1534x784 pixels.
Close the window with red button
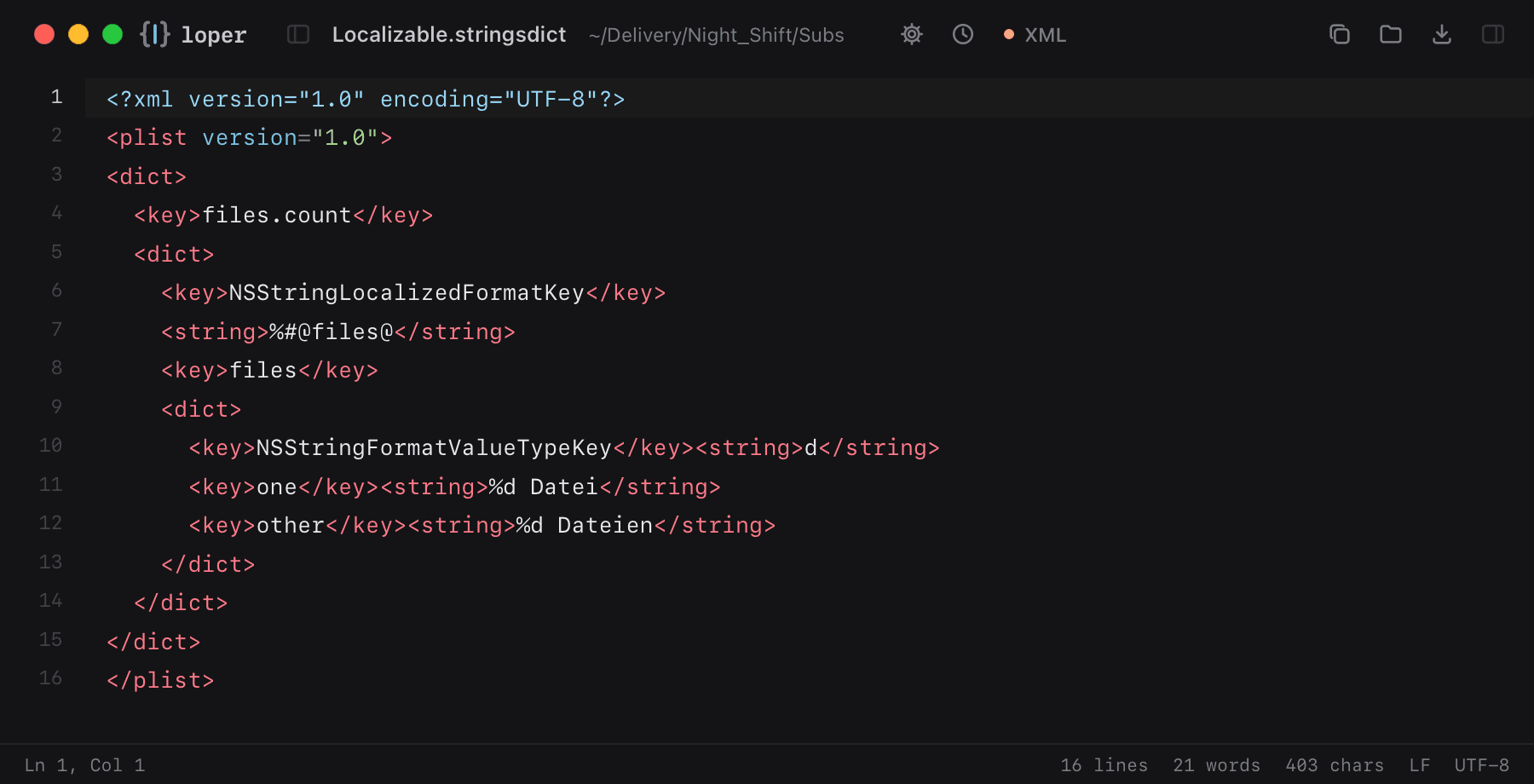coord(44,34)
